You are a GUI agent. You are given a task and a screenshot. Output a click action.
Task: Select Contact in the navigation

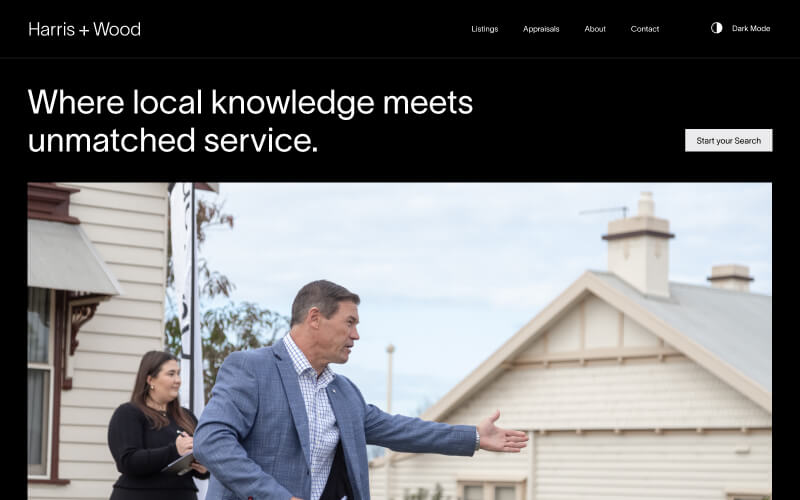(644, 29)
